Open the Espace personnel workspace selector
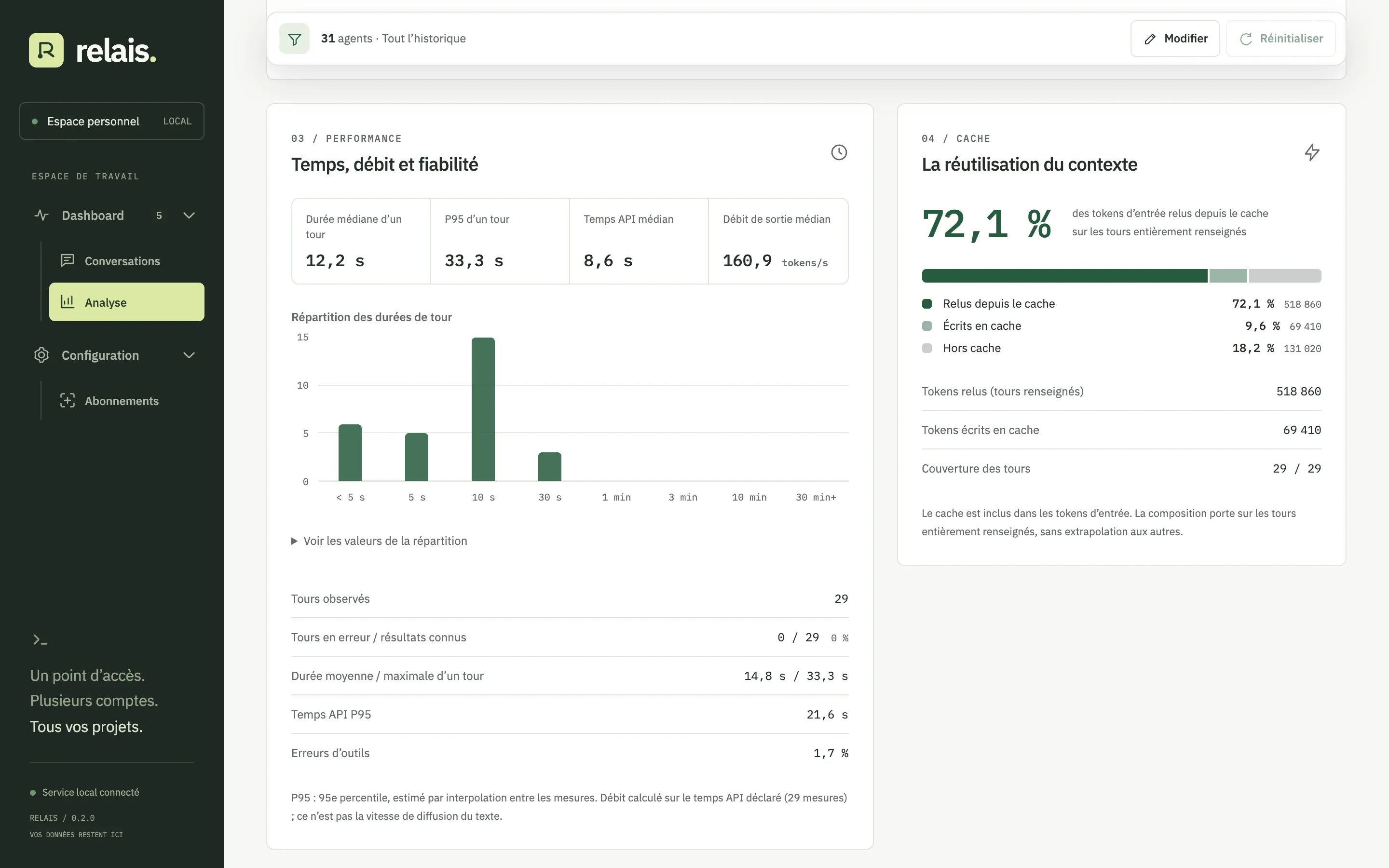1389x868 pixels. tap(112, 121)
